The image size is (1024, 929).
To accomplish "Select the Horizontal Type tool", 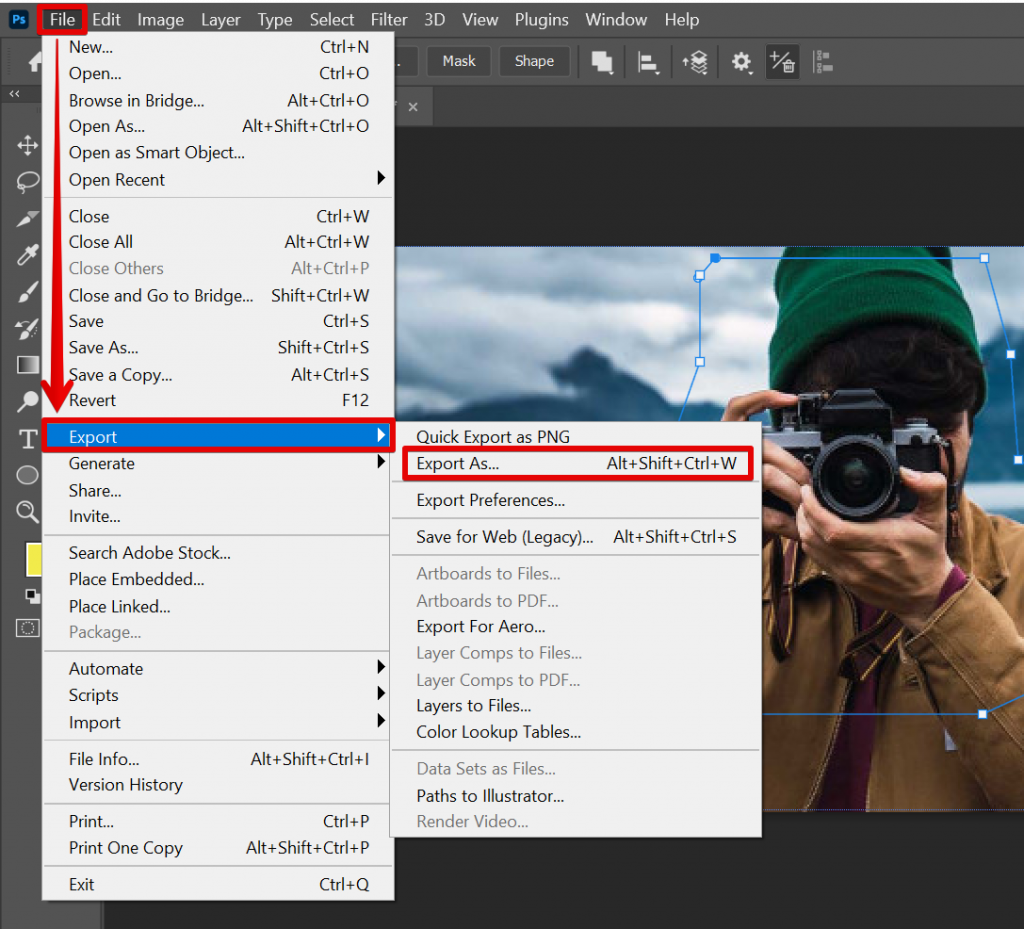I will 27,439.
